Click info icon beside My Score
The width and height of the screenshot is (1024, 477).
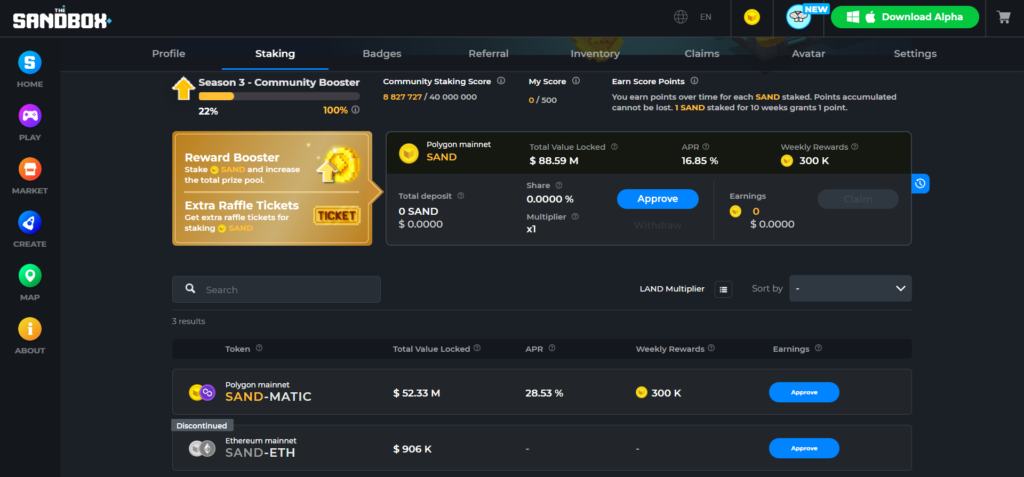[576, 81]
